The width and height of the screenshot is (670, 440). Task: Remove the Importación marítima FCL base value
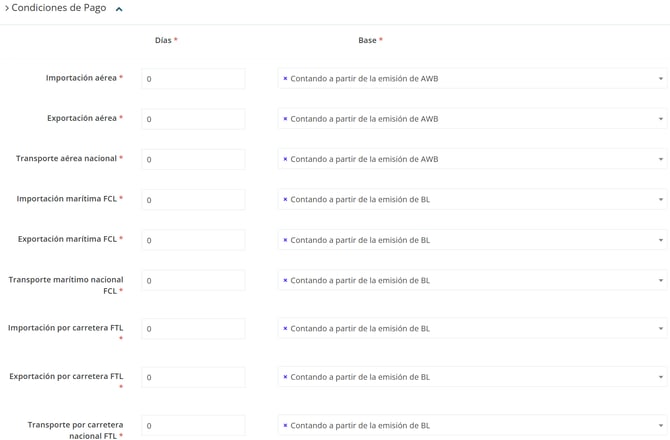(x=285, y=200)
